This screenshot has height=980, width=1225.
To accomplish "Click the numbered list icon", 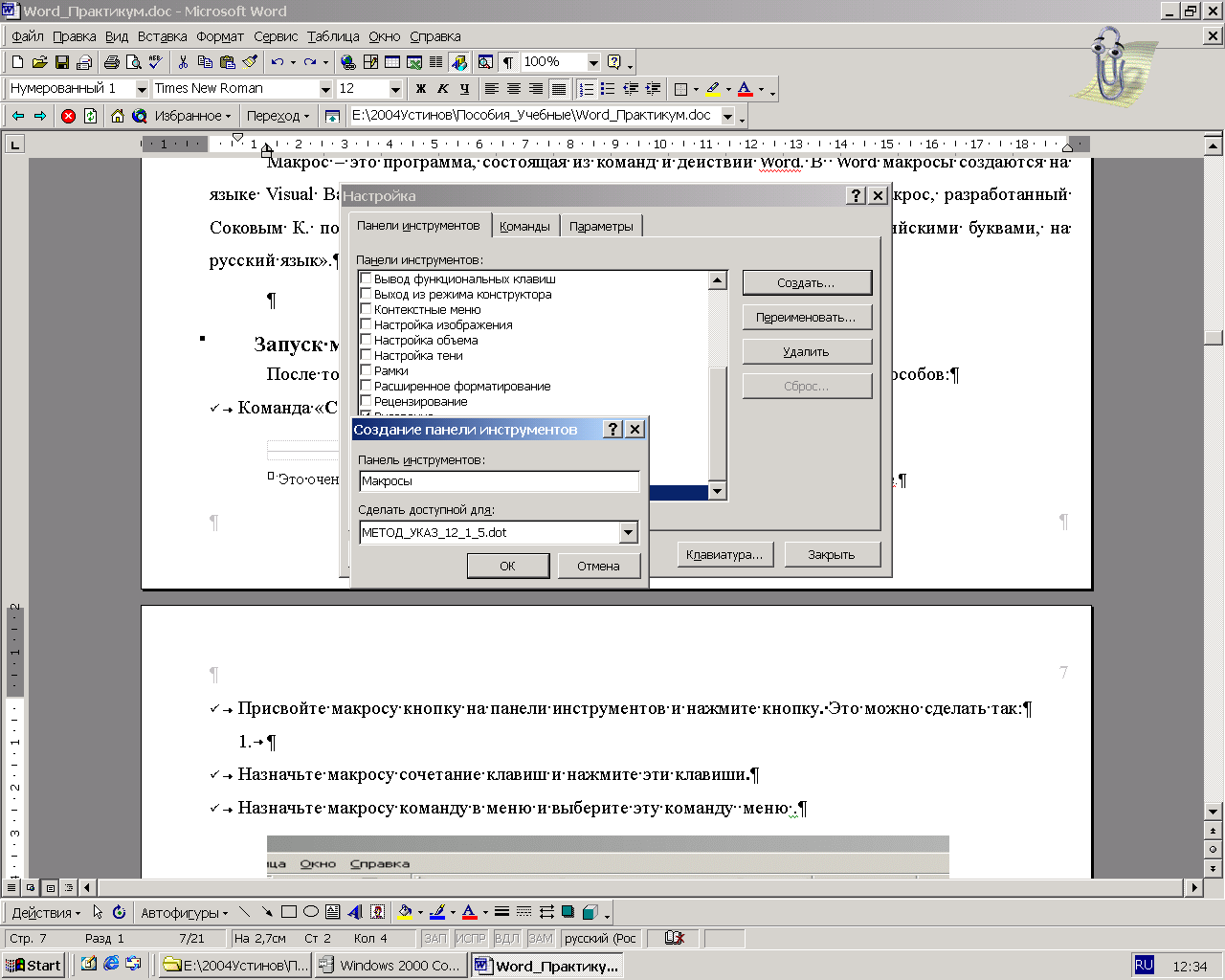I will pos(586,89).
